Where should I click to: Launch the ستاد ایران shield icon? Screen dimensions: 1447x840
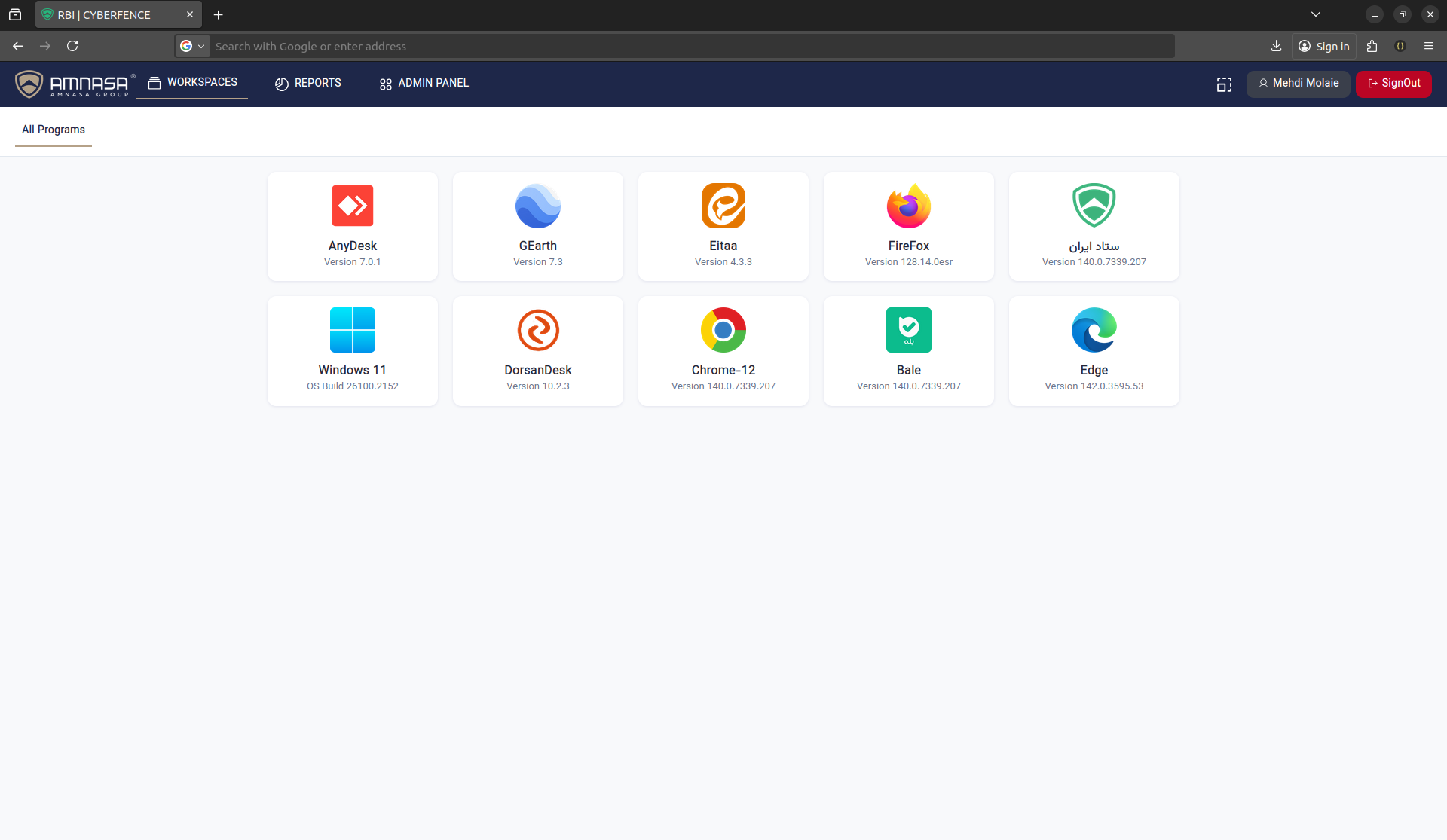point(1094,206)
